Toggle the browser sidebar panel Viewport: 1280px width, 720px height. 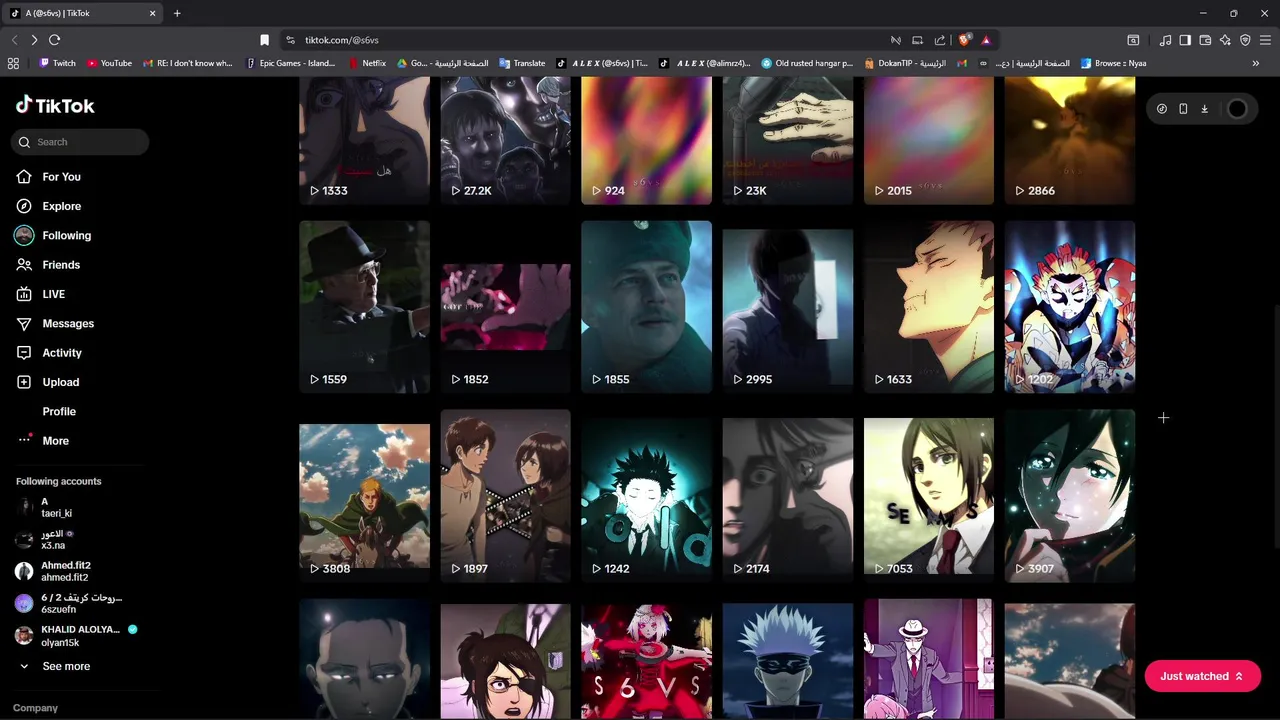click(x=1185, y=40)
